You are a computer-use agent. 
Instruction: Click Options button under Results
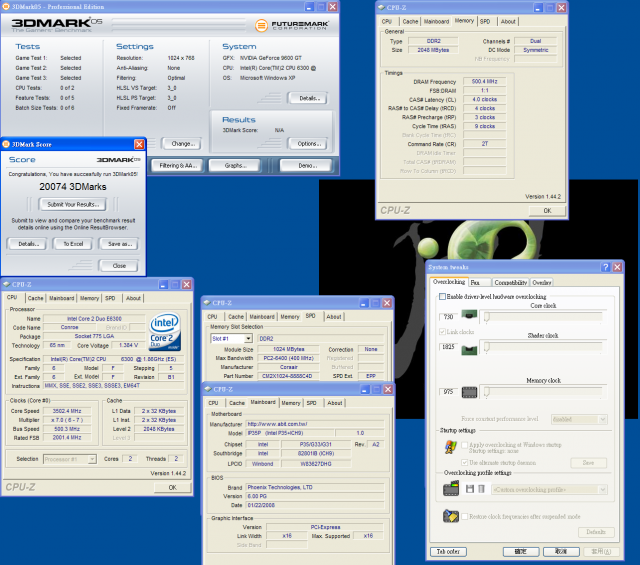point(308,144)
